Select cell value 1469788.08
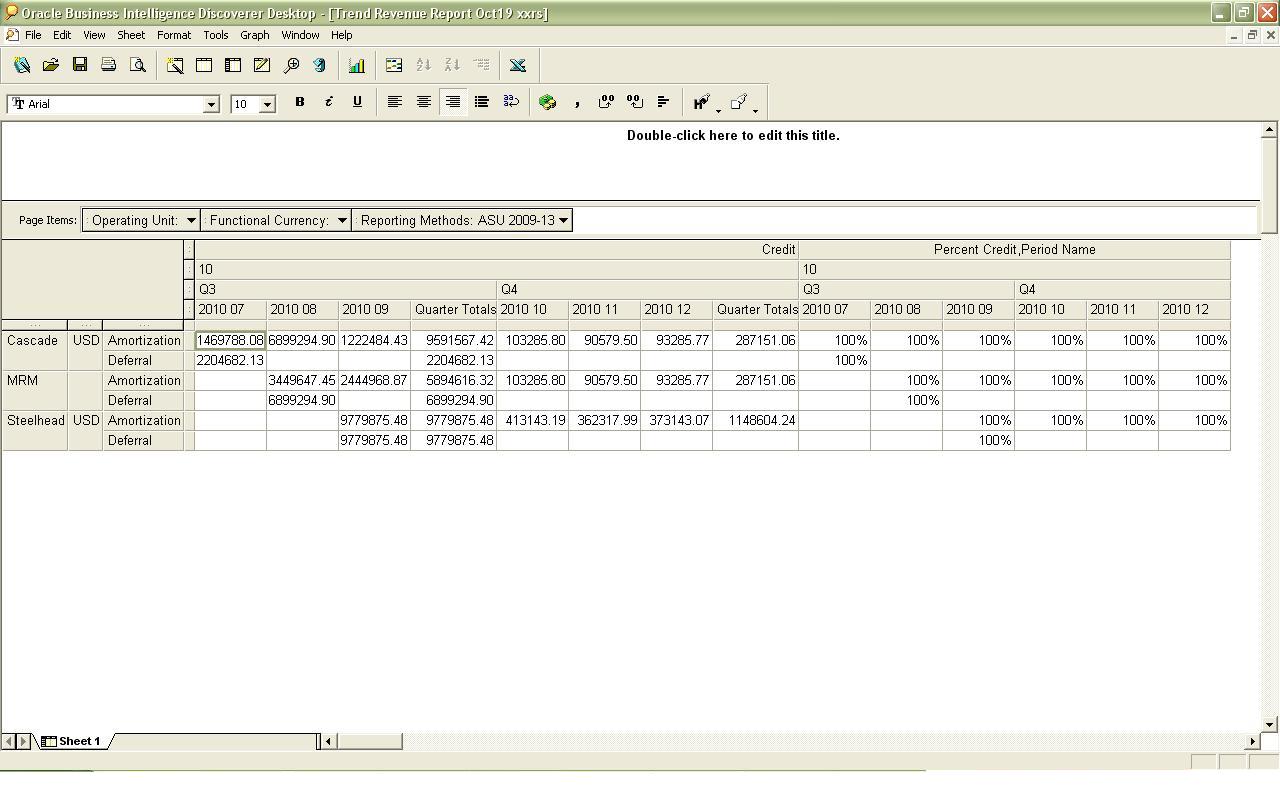The image size is (1280, 800). point(230,340)
